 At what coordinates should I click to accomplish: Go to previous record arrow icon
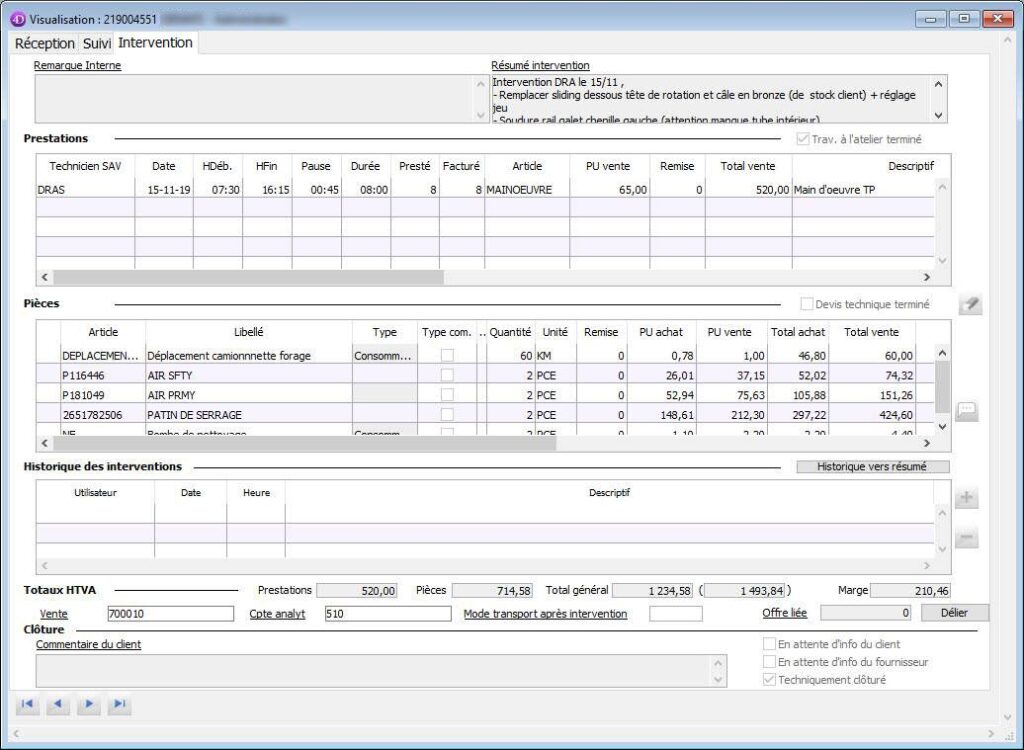click(x=58, y=704)
